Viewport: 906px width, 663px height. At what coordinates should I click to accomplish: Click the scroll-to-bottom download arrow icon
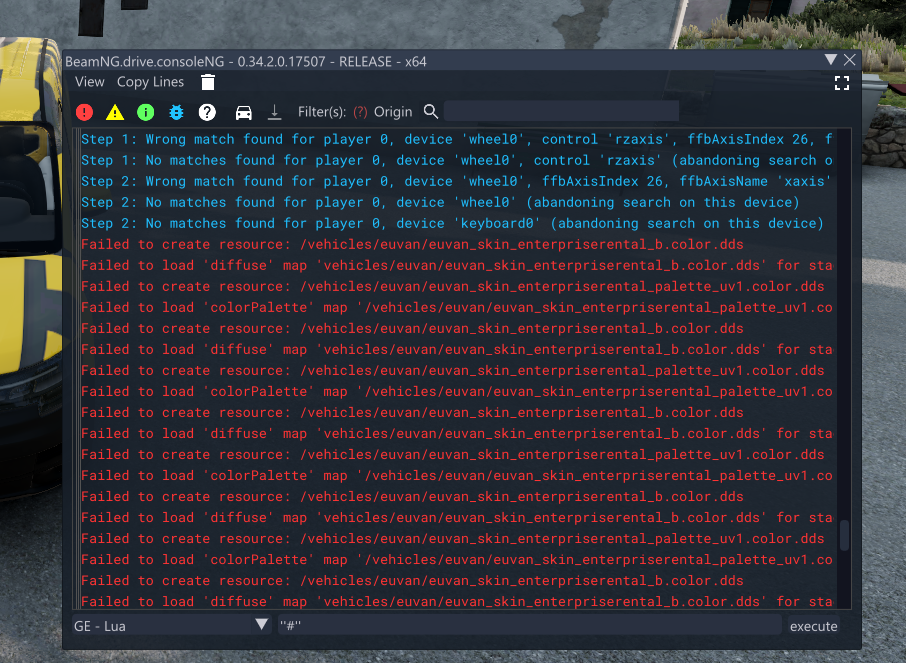click(274, 112)
